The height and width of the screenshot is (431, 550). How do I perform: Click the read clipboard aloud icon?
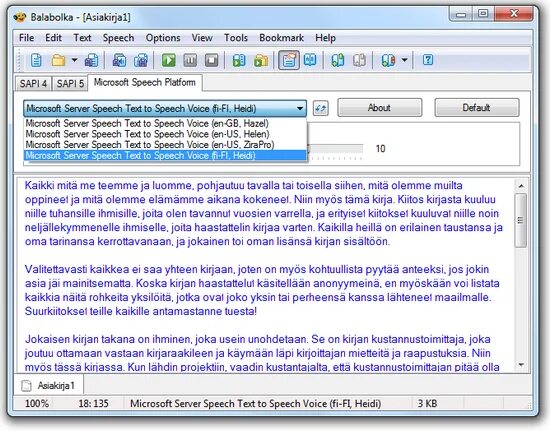coord(239,60)
